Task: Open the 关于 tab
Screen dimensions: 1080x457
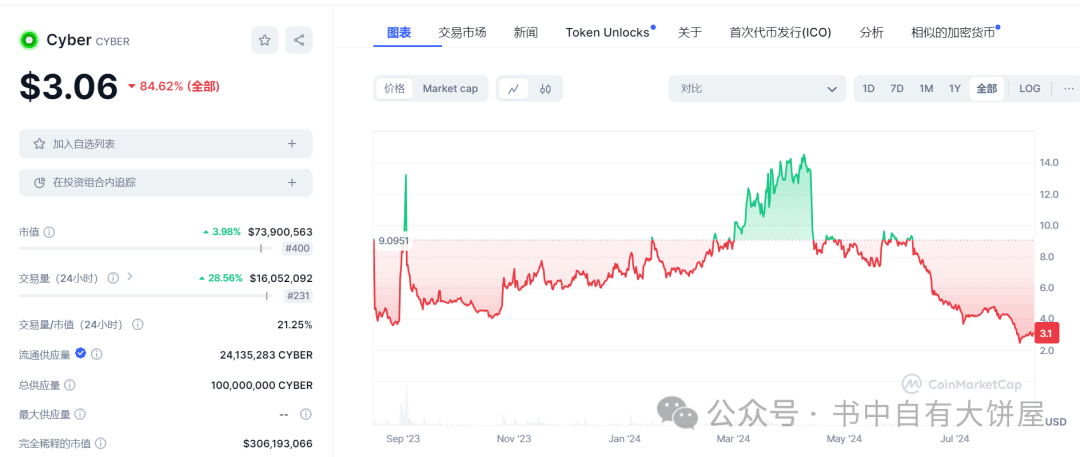Action: [x=689, y=32]
